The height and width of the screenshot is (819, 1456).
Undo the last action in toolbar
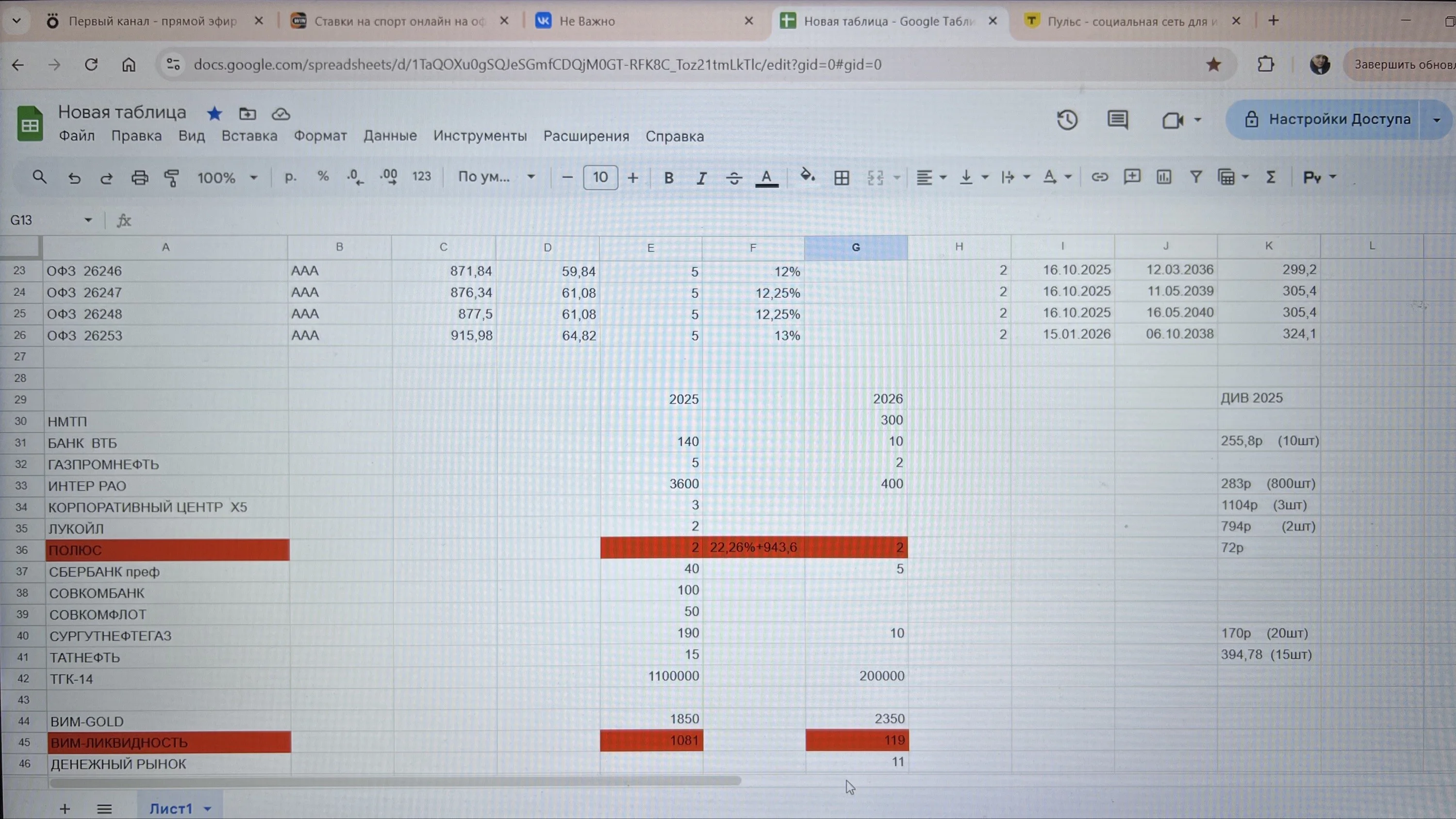pyautogui.click(x=74, y=178)
